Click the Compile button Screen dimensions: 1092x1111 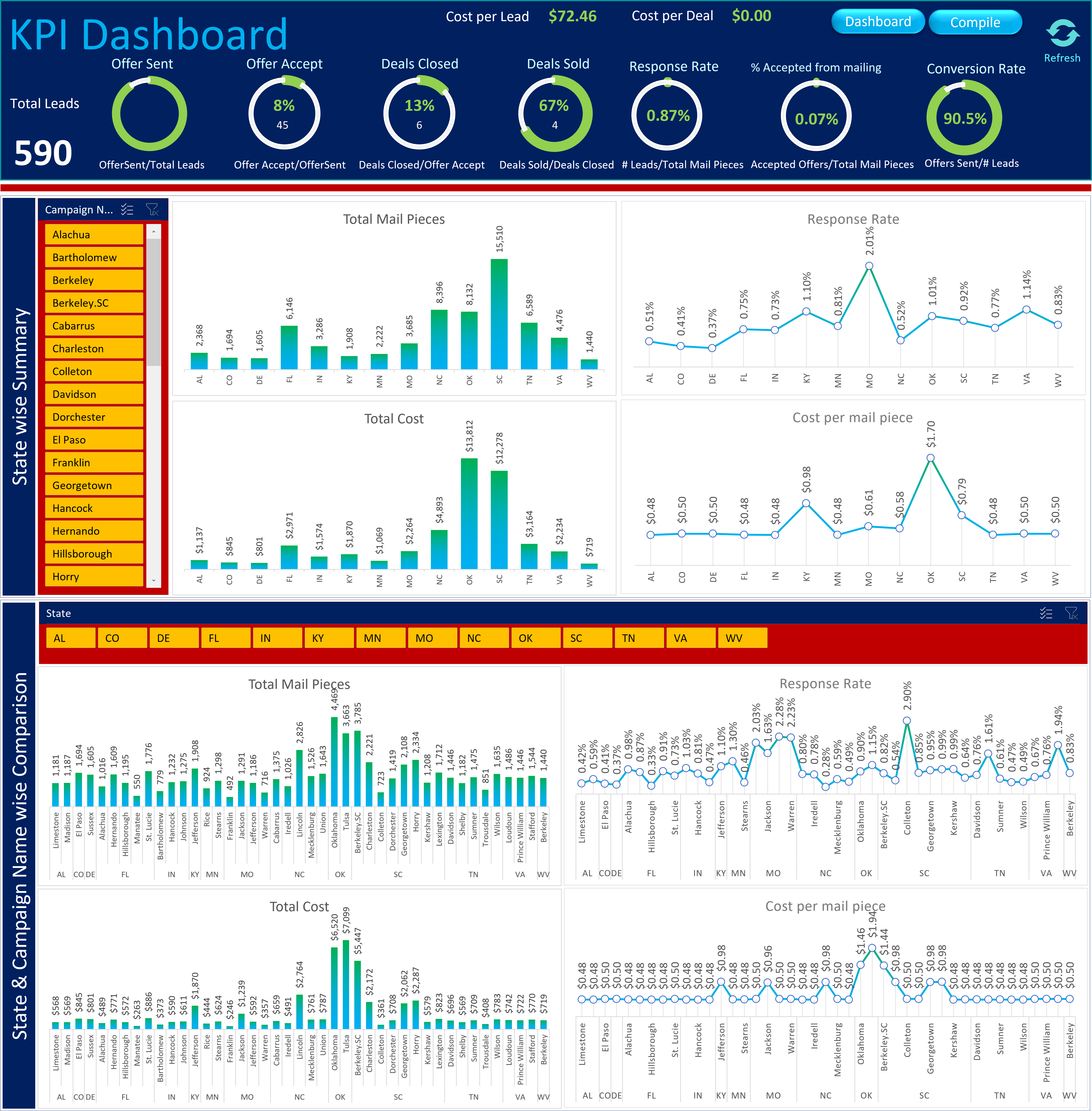(x=975, y=22)
